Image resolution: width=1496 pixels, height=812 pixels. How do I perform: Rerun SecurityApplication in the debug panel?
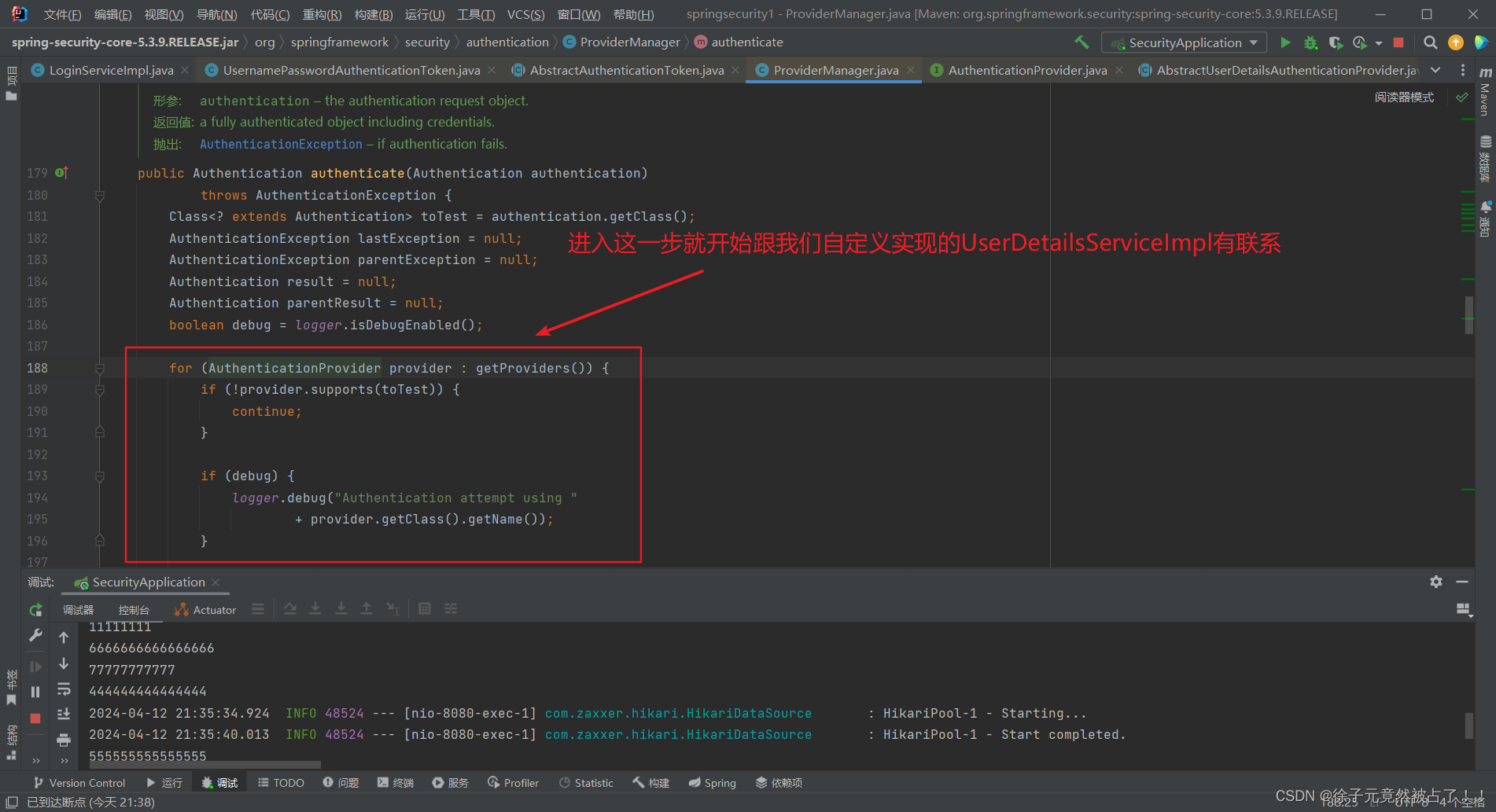point(35,610)
